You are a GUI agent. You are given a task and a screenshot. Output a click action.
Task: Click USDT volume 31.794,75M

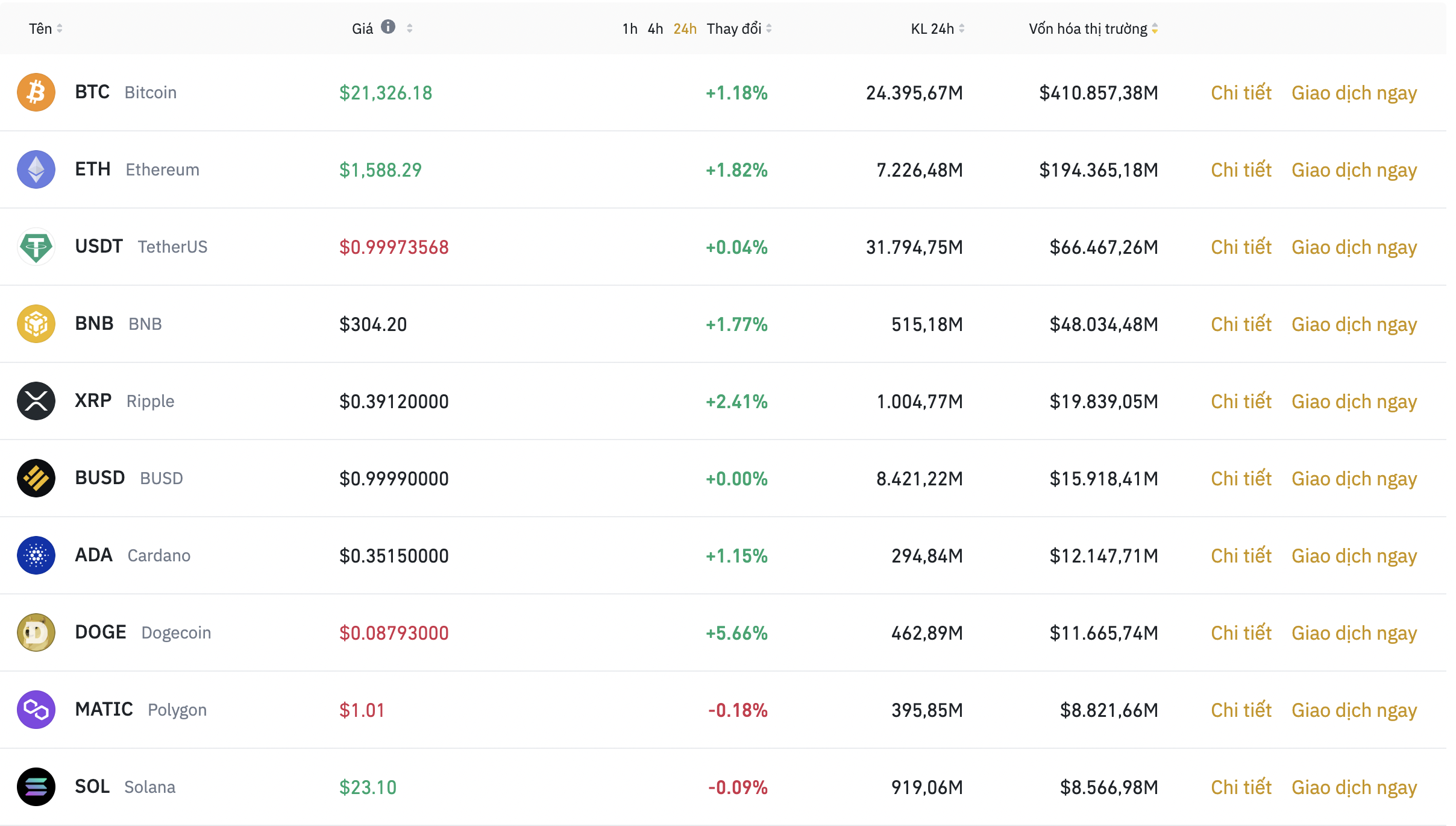click(914, 247)
